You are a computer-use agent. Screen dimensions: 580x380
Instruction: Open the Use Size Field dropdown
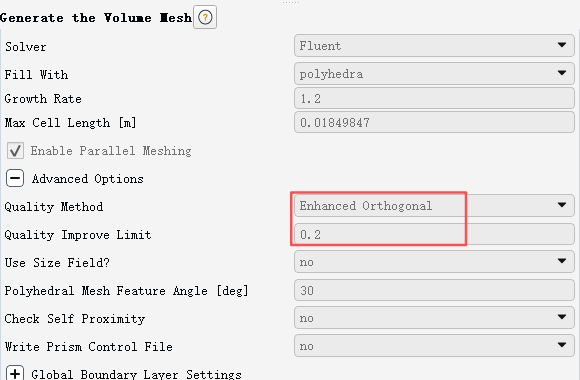(x=434, y=262)
